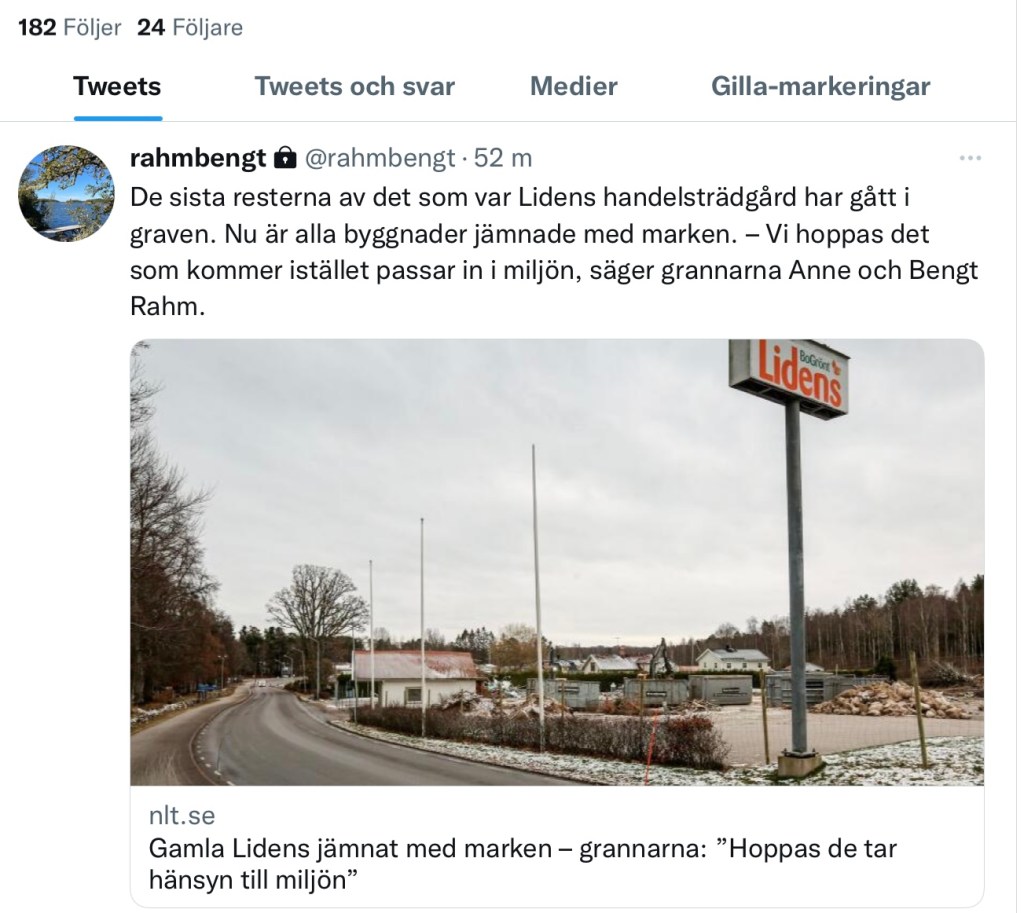Open the Gilla-markeringar tab
This screenshot has height=913, width=1024.
[x=820, y=86]
